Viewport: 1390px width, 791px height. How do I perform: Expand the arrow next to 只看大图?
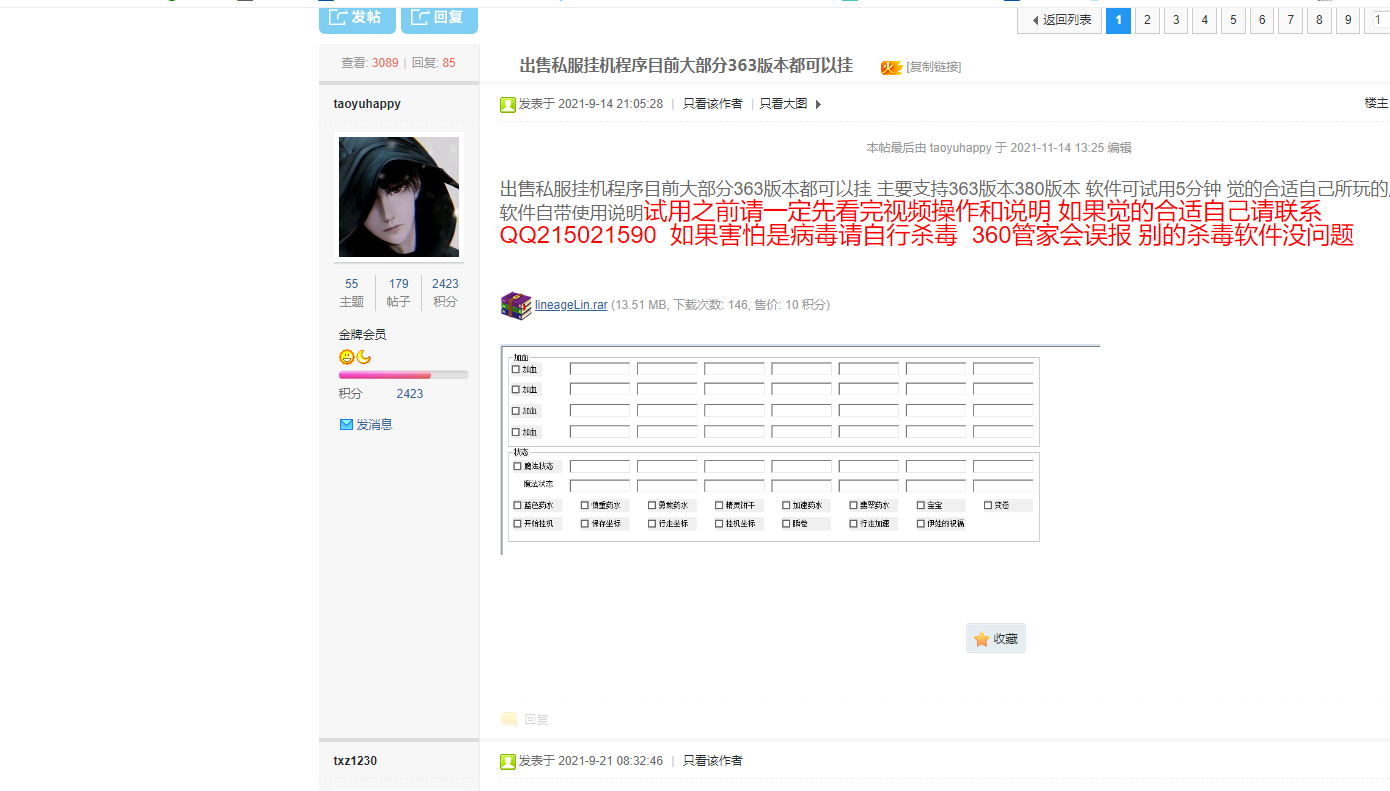click(x=818, y=105)
